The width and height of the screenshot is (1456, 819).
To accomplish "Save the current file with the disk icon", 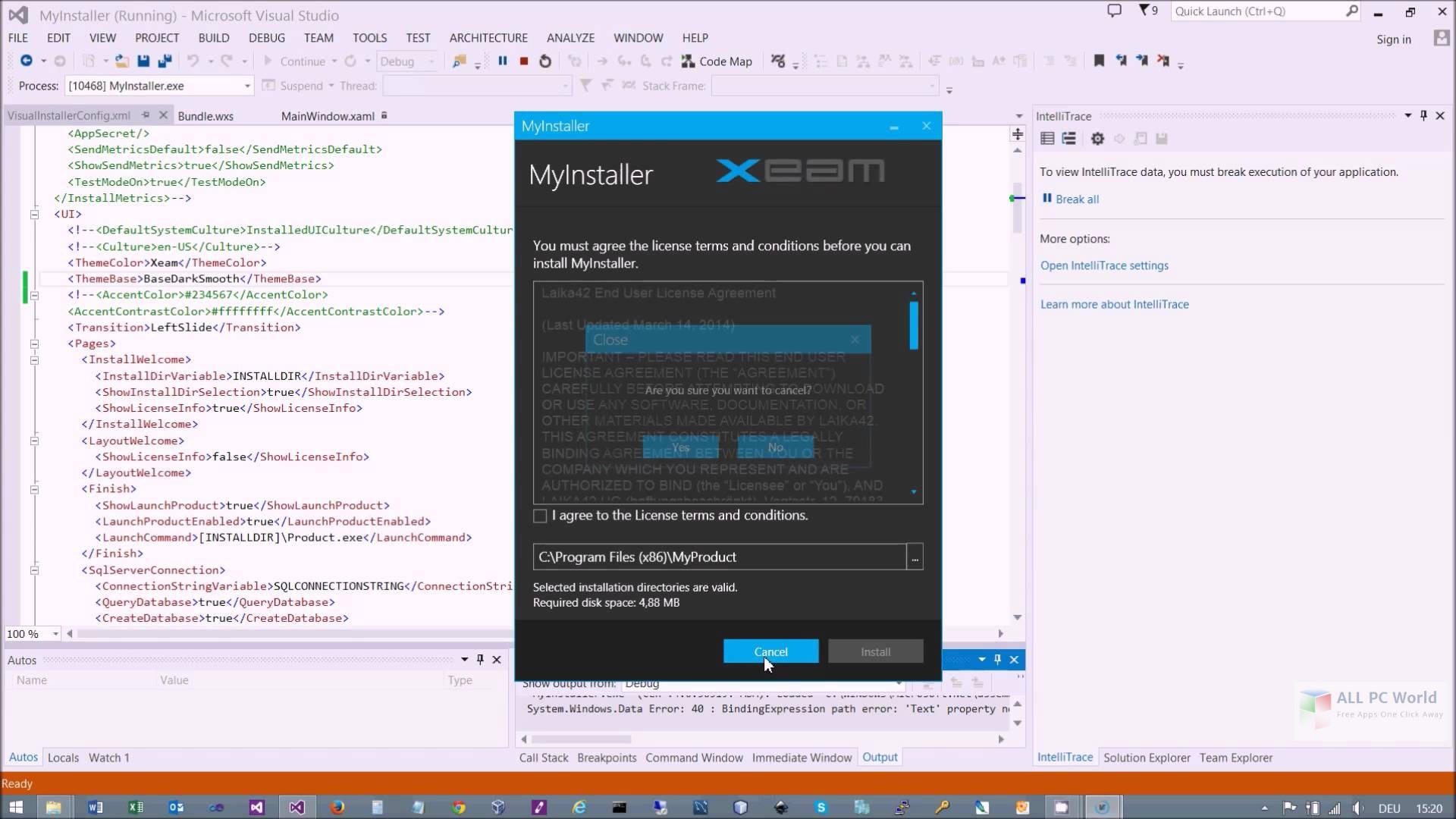I will (x=143, y=61).
